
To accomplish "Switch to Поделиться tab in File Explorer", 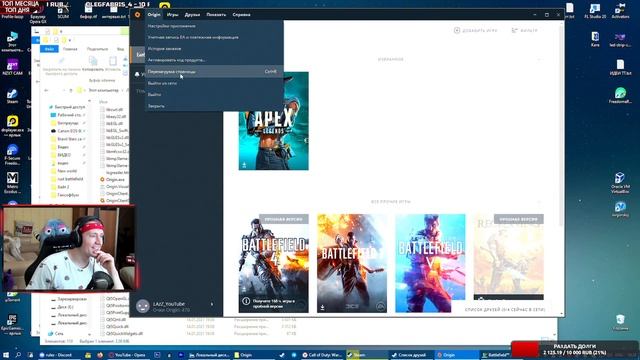I will 97,49.
